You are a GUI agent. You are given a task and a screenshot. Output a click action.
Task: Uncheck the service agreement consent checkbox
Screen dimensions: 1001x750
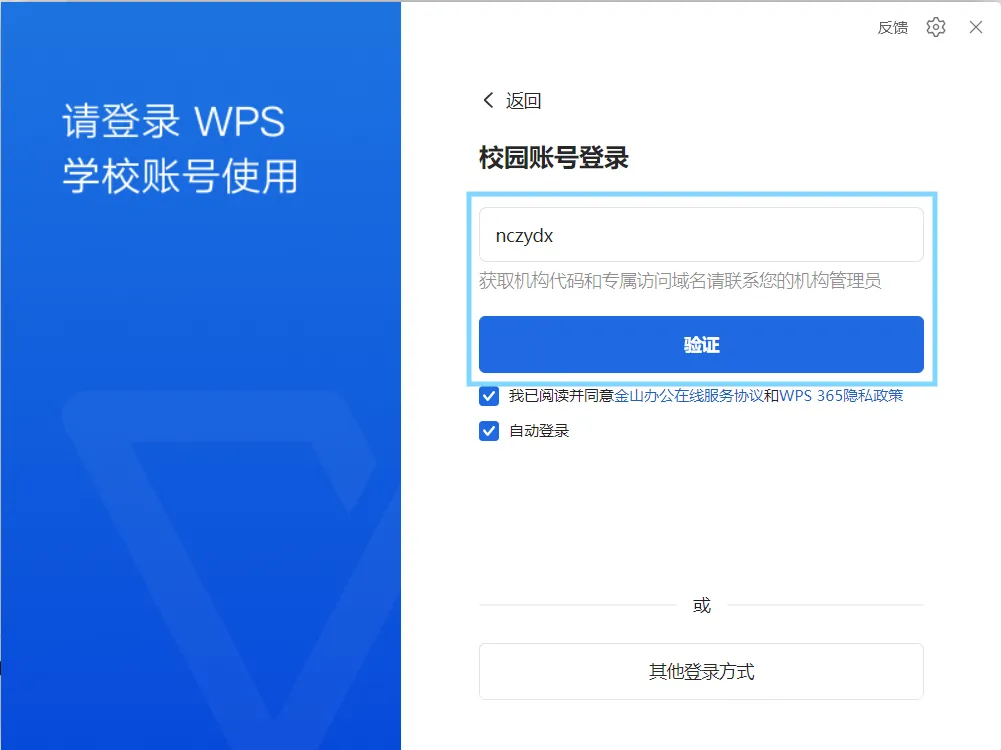tap(489, 396)
